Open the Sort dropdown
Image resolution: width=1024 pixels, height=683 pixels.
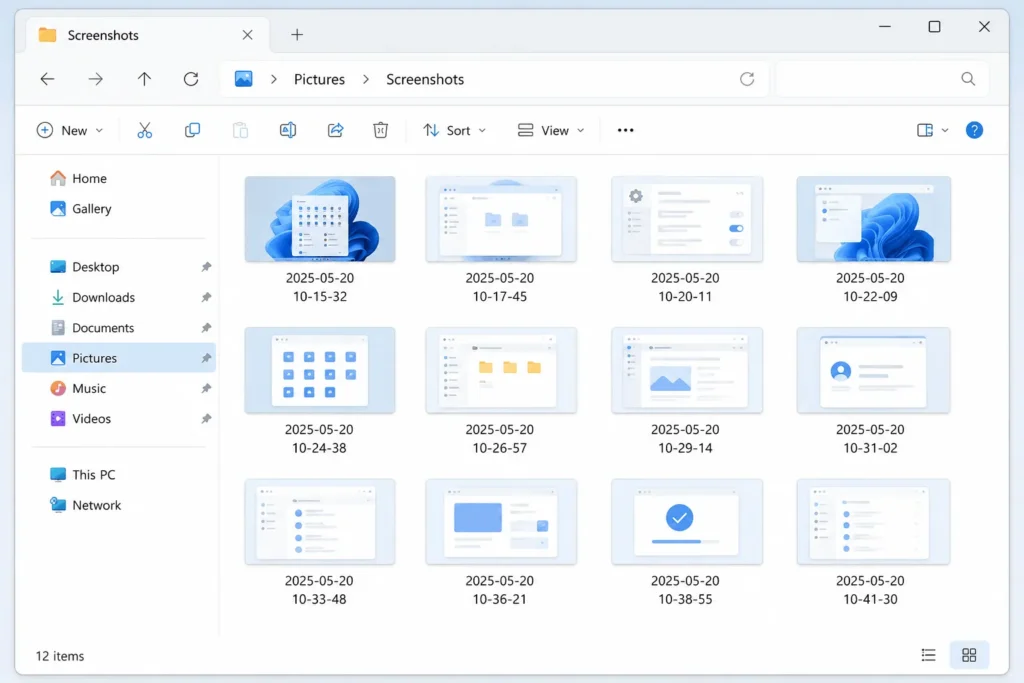(x=455, y=131)
